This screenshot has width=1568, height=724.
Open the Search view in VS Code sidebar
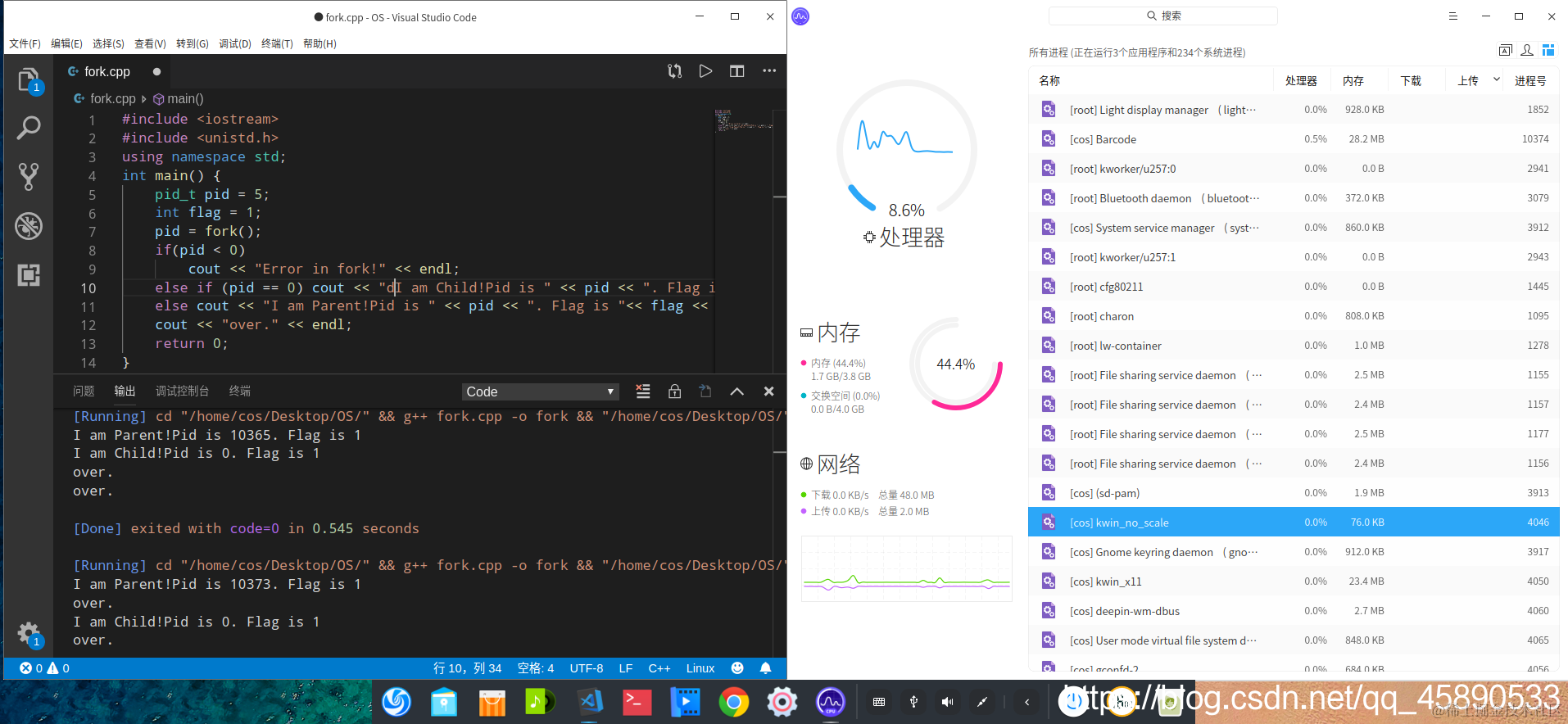(29, 128)
